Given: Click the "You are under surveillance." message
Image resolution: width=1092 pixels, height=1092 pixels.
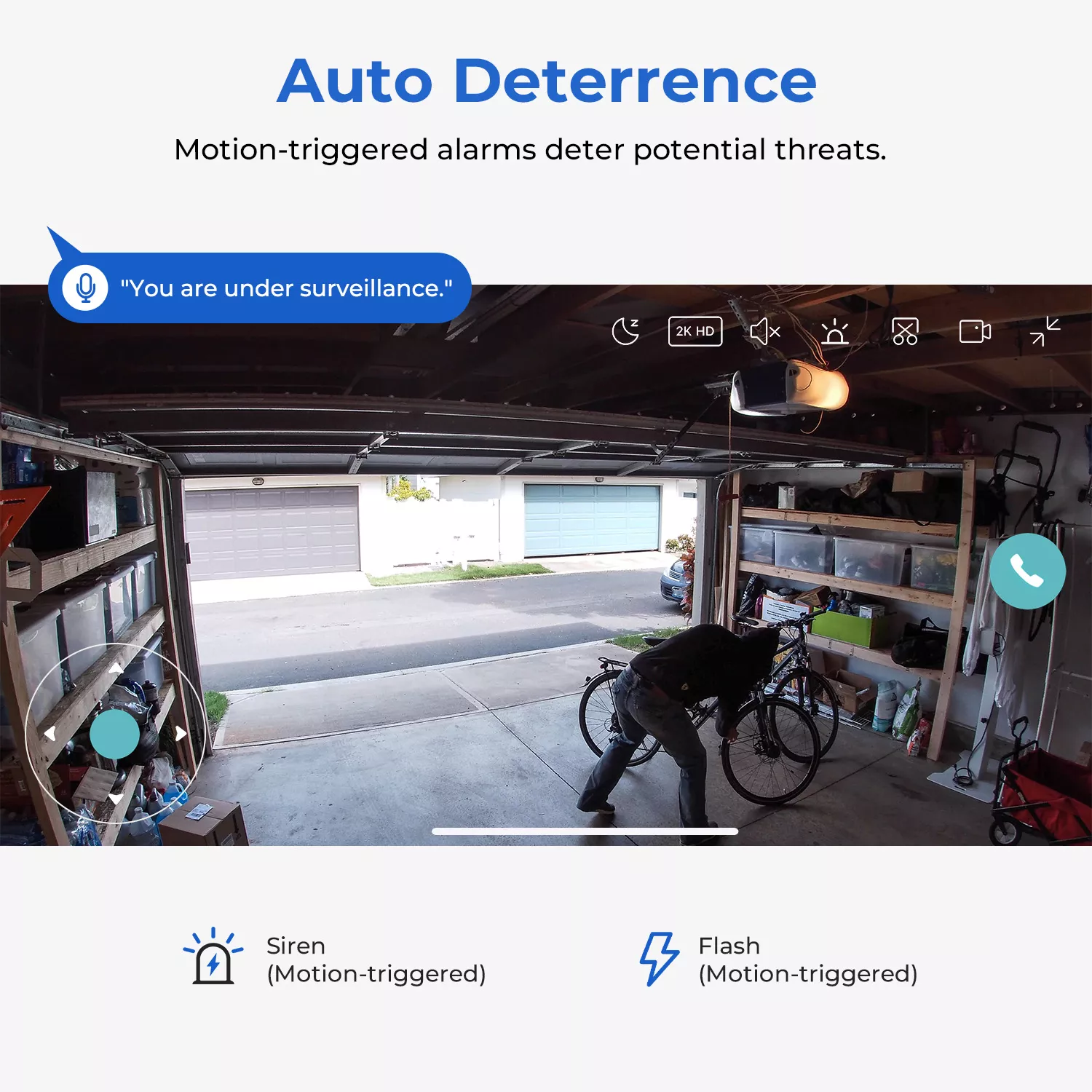Looking at the screenshot, I should (x=286, y=288).
